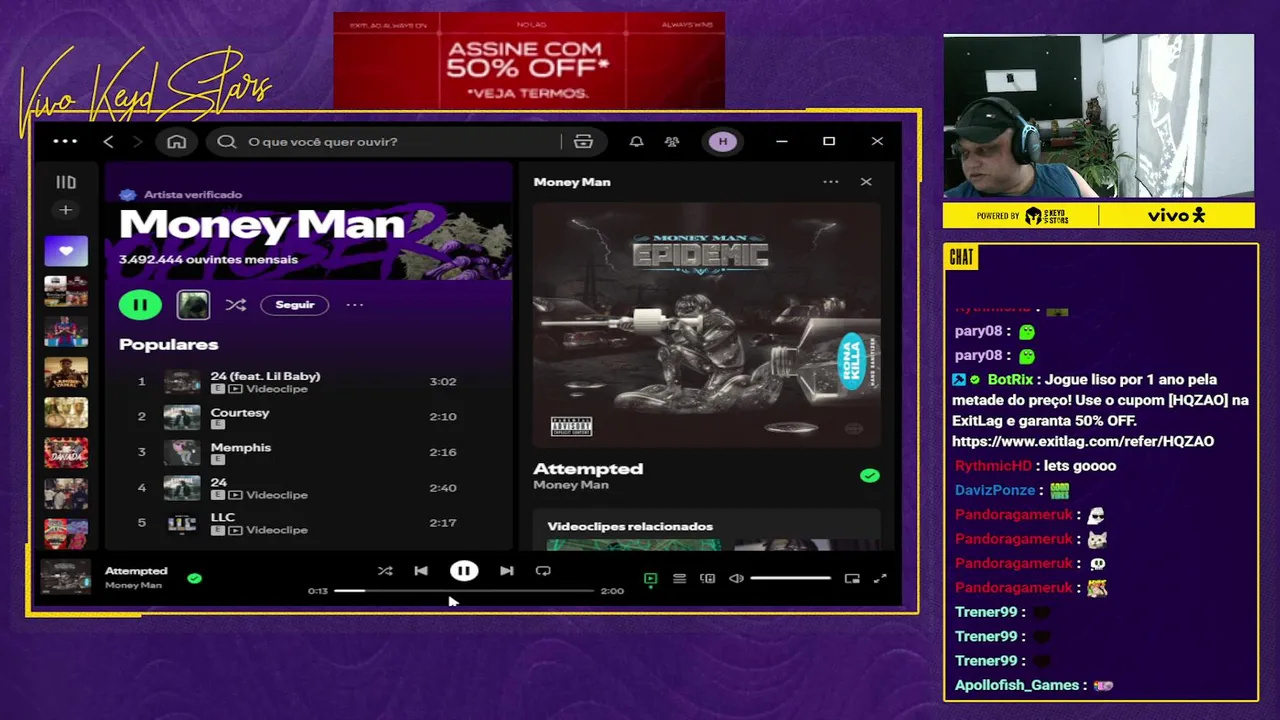Image resolution: width=1280 pixels, height=720 pixels.
Task: Select the song 'LLC'
Action: point(223,517)
